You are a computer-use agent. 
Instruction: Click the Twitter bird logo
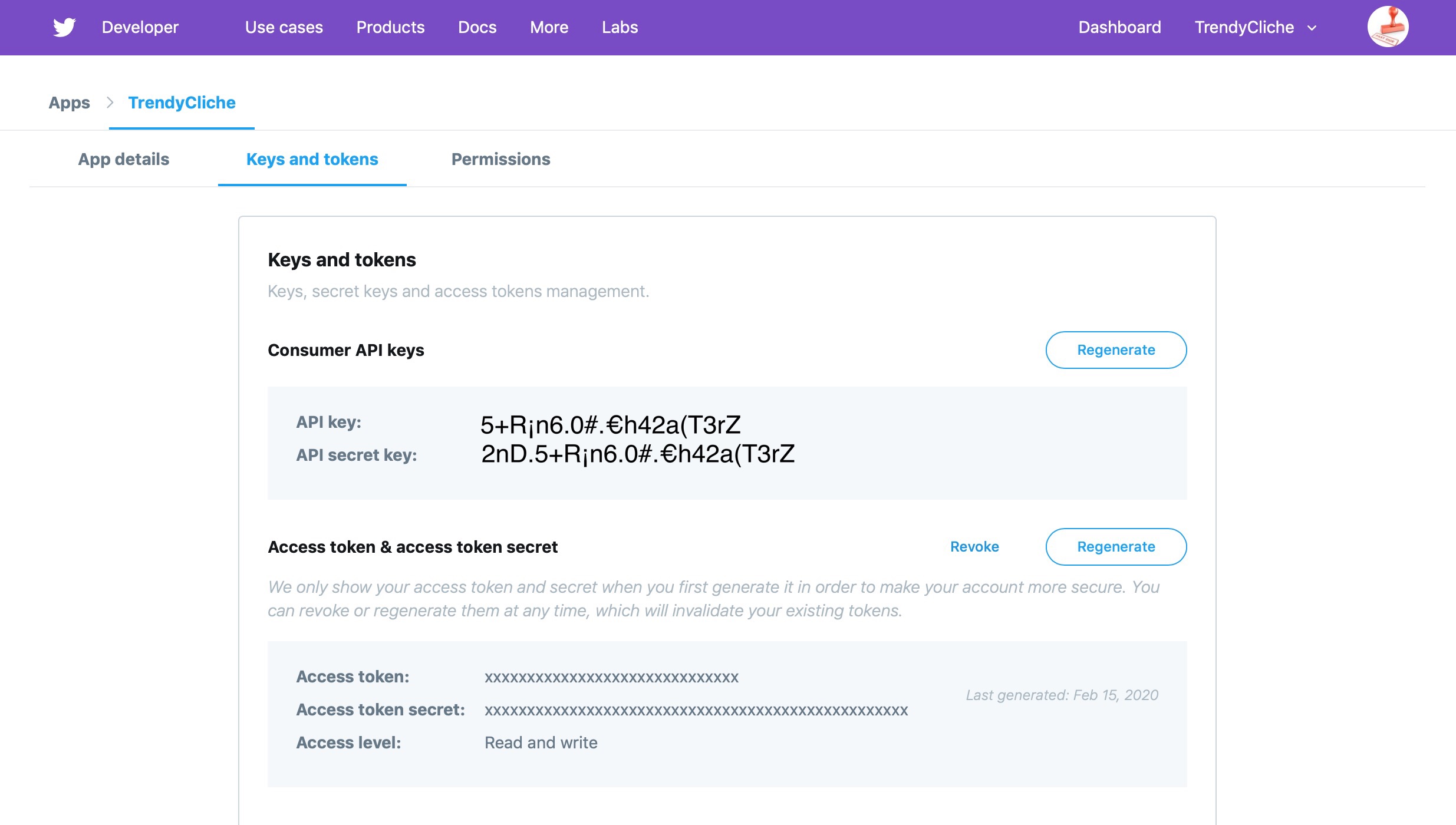pos(64,27)
